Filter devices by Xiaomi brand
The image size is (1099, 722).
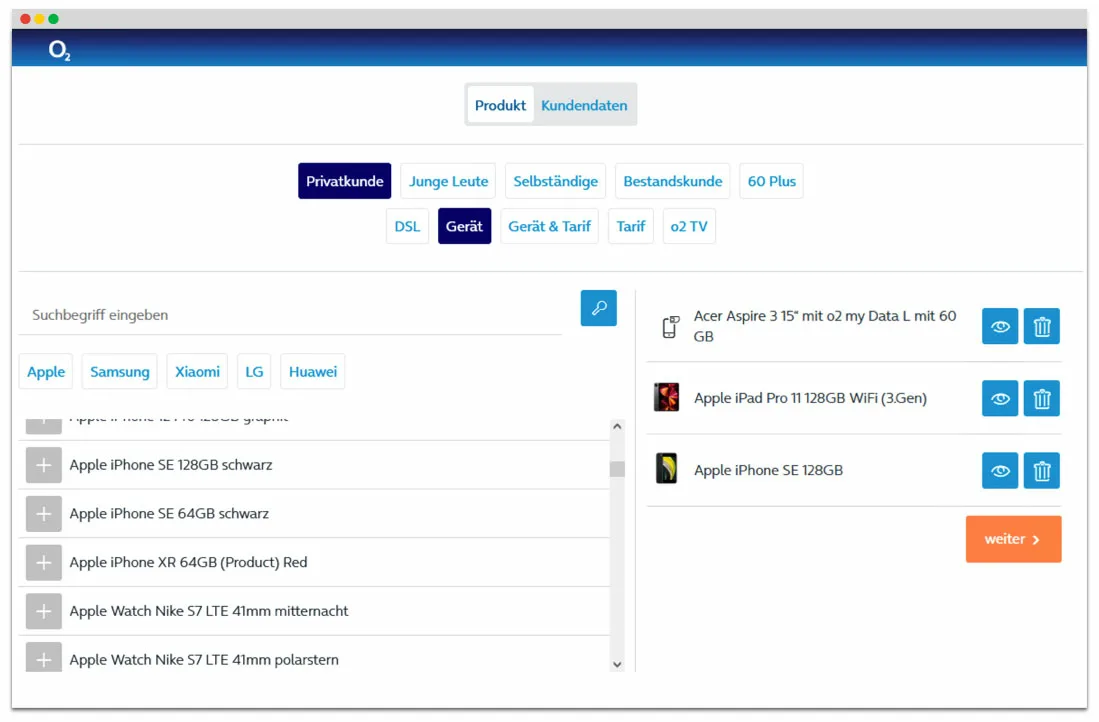point(197,372)
